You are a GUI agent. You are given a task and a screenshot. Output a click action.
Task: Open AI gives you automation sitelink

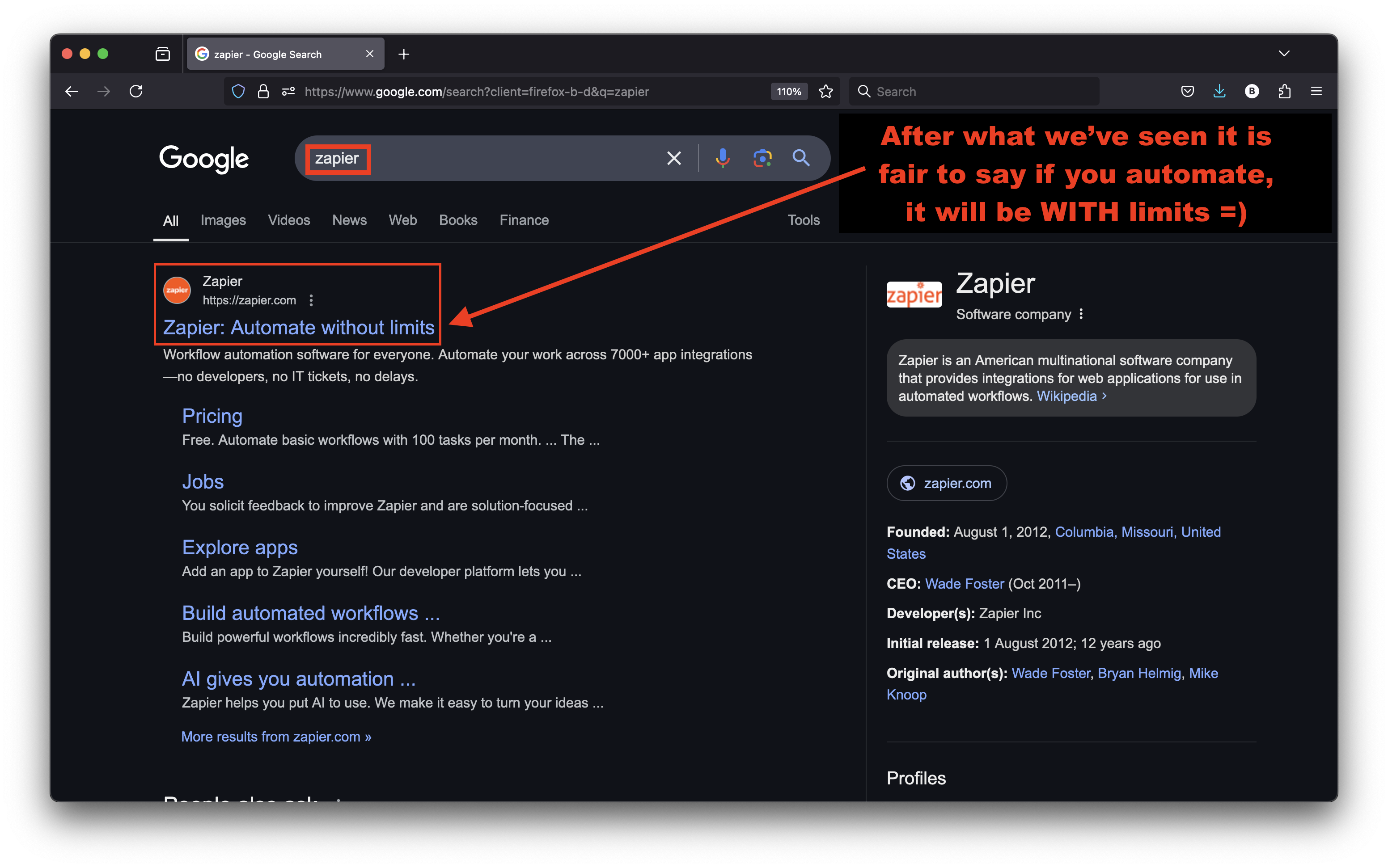(299, 679)
